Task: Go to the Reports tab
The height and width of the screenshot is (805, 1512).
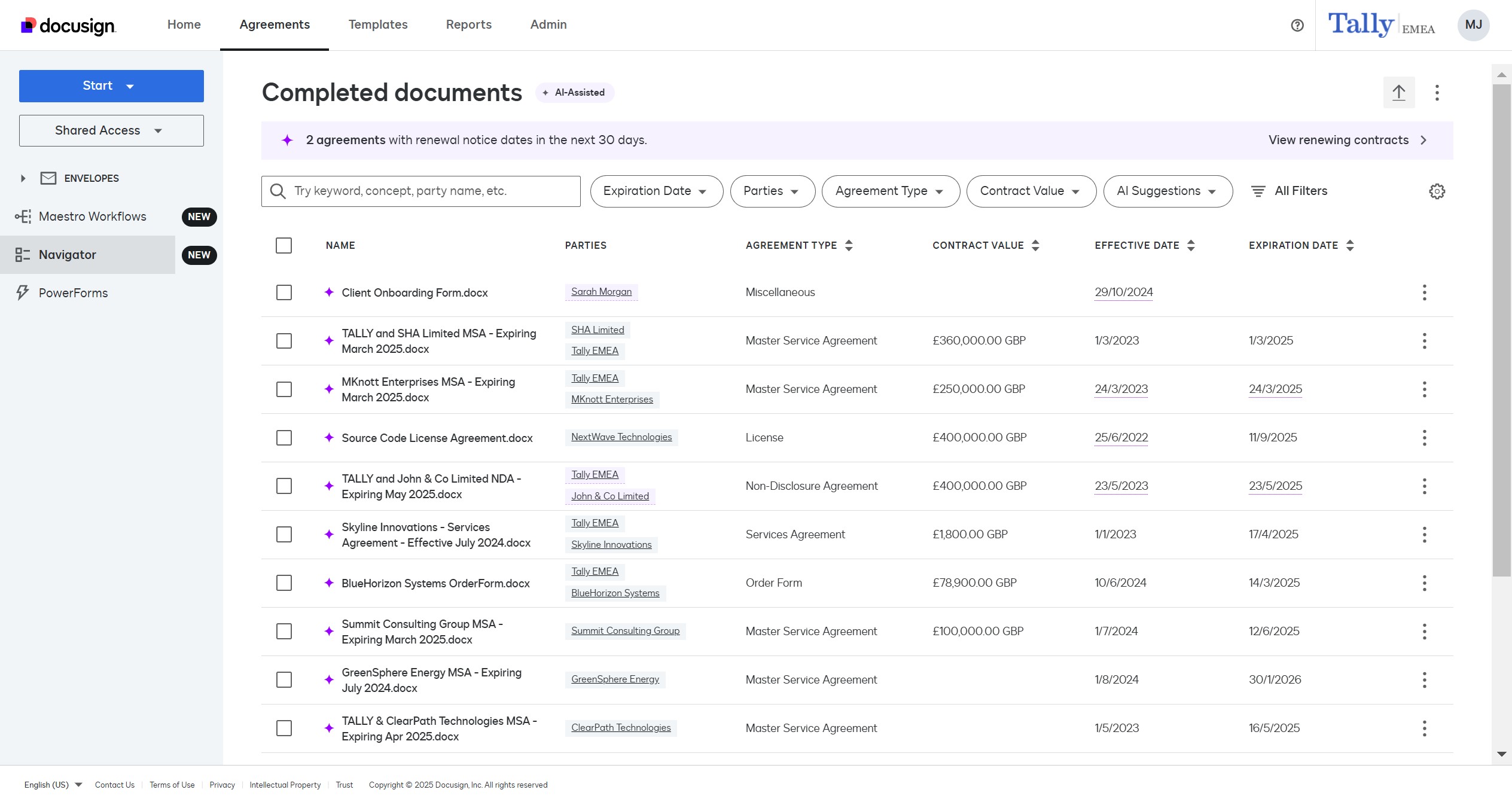Action: click(468, 25)
